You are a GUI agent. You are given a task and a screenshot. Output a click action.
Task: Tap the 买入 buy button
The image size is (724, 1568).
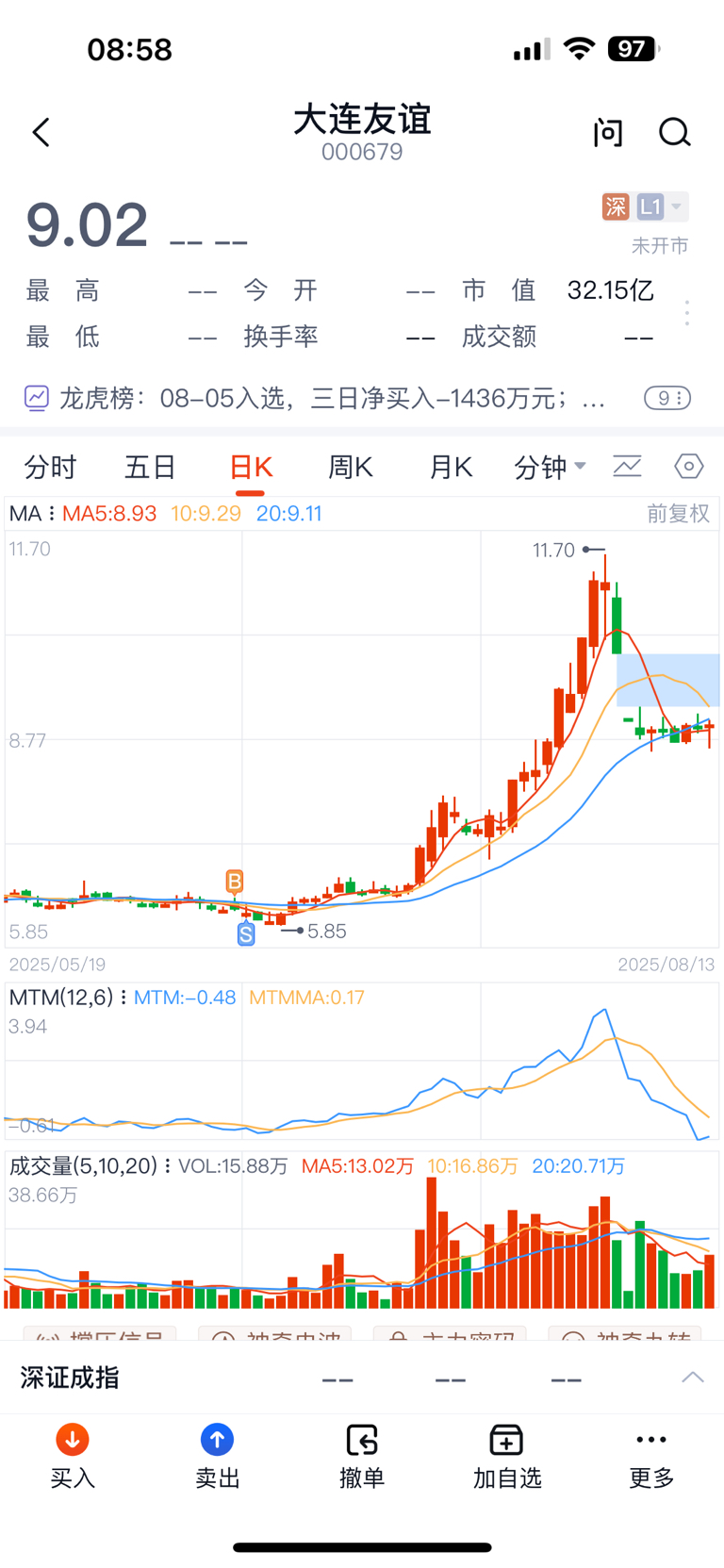click(x=73, y=1457)
